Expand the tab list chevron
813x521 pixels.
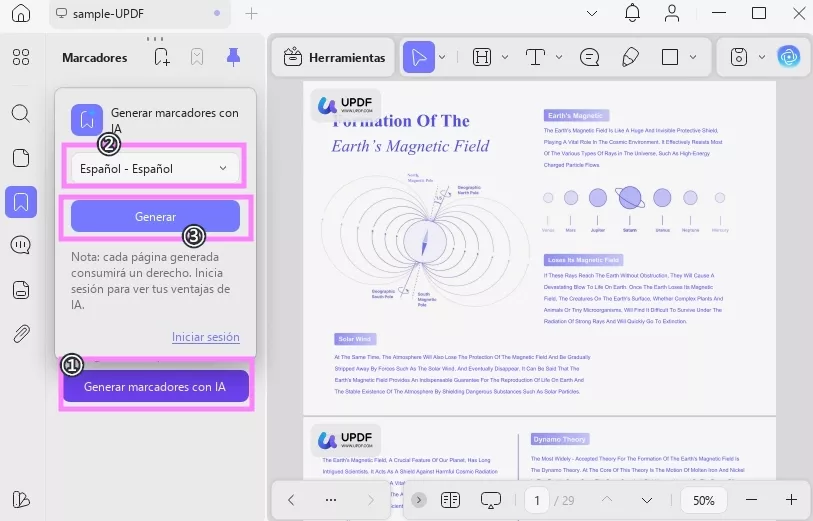point(592,14)
